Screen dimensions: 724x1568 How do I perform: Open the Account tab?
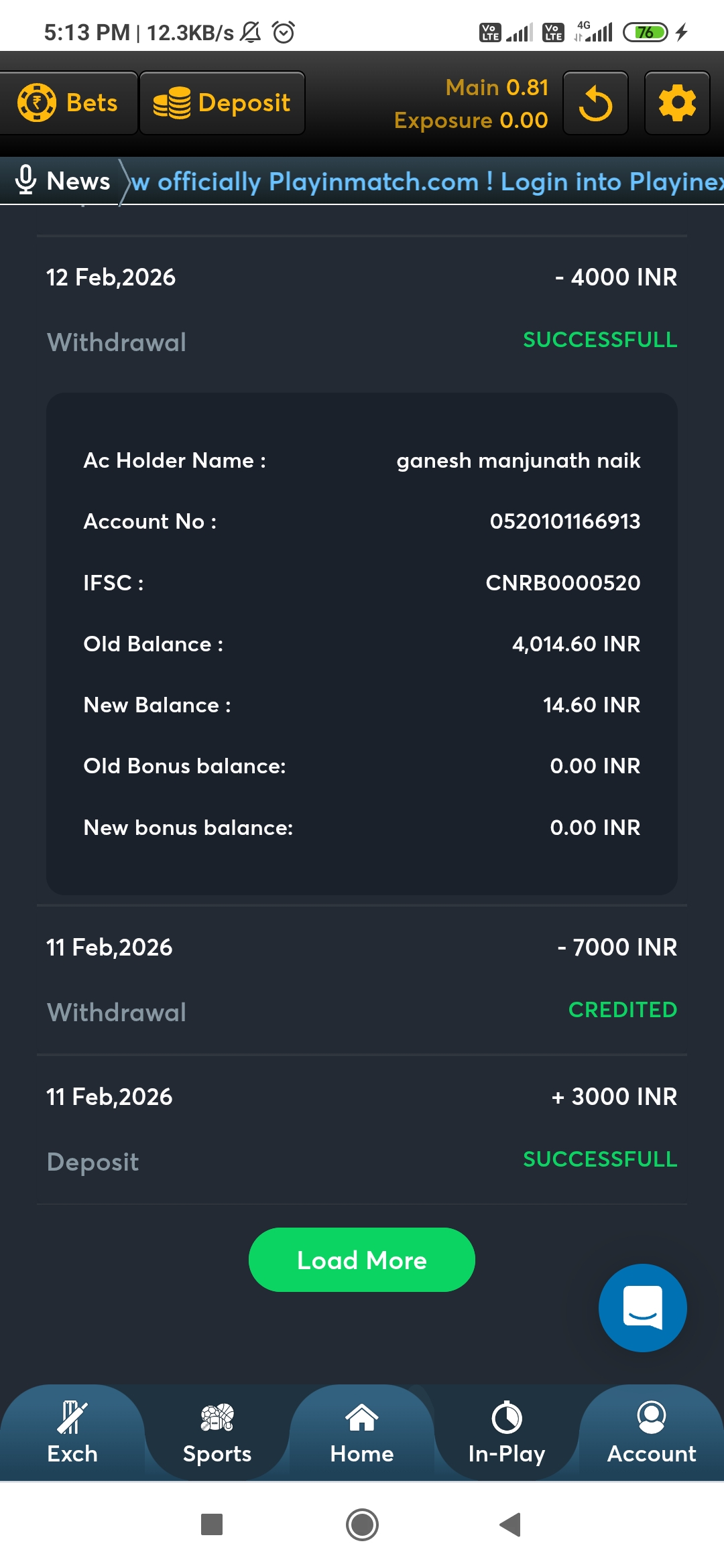(652, 1433)
